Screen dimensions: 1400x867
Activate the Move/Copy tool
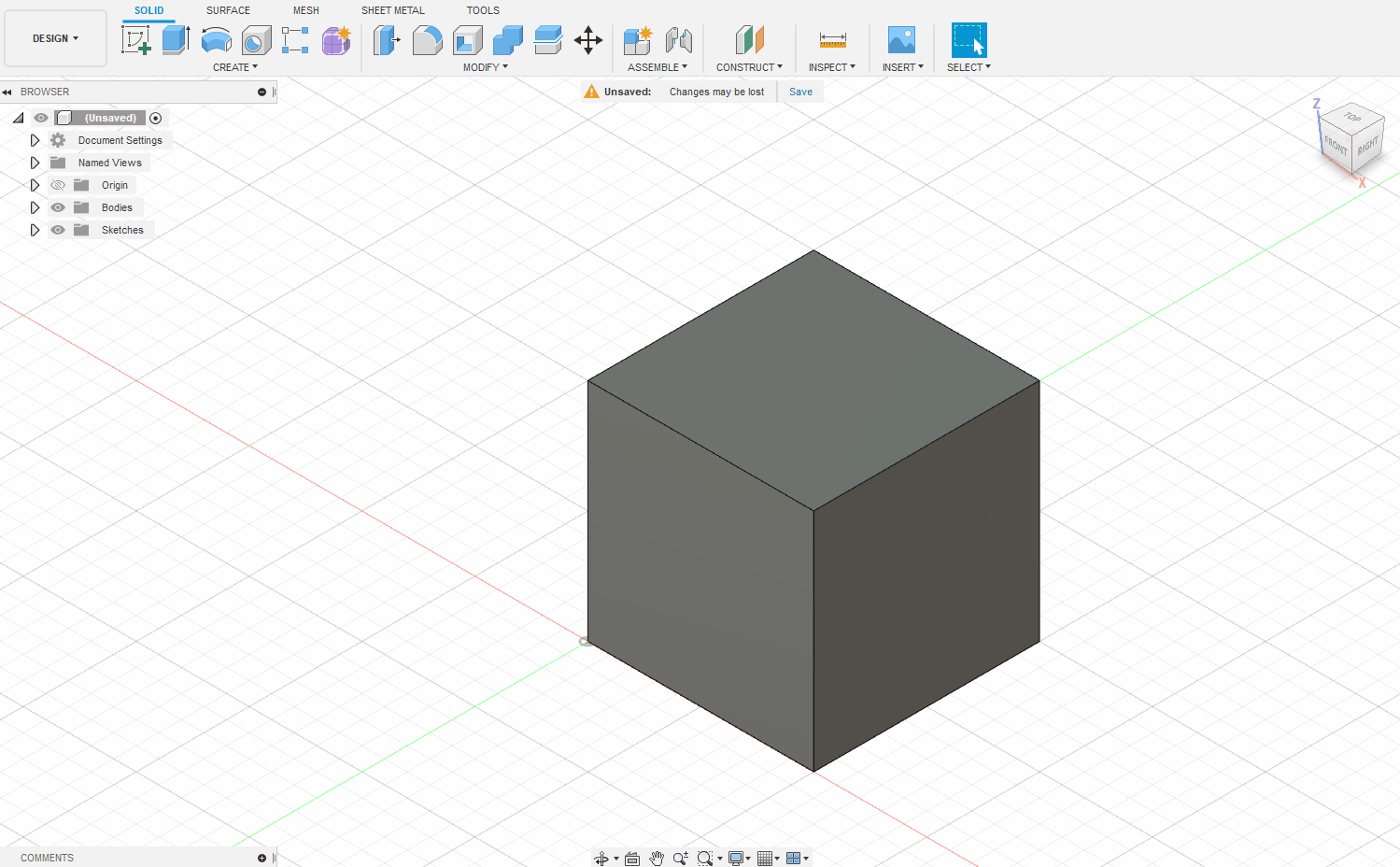click(588, 40)
